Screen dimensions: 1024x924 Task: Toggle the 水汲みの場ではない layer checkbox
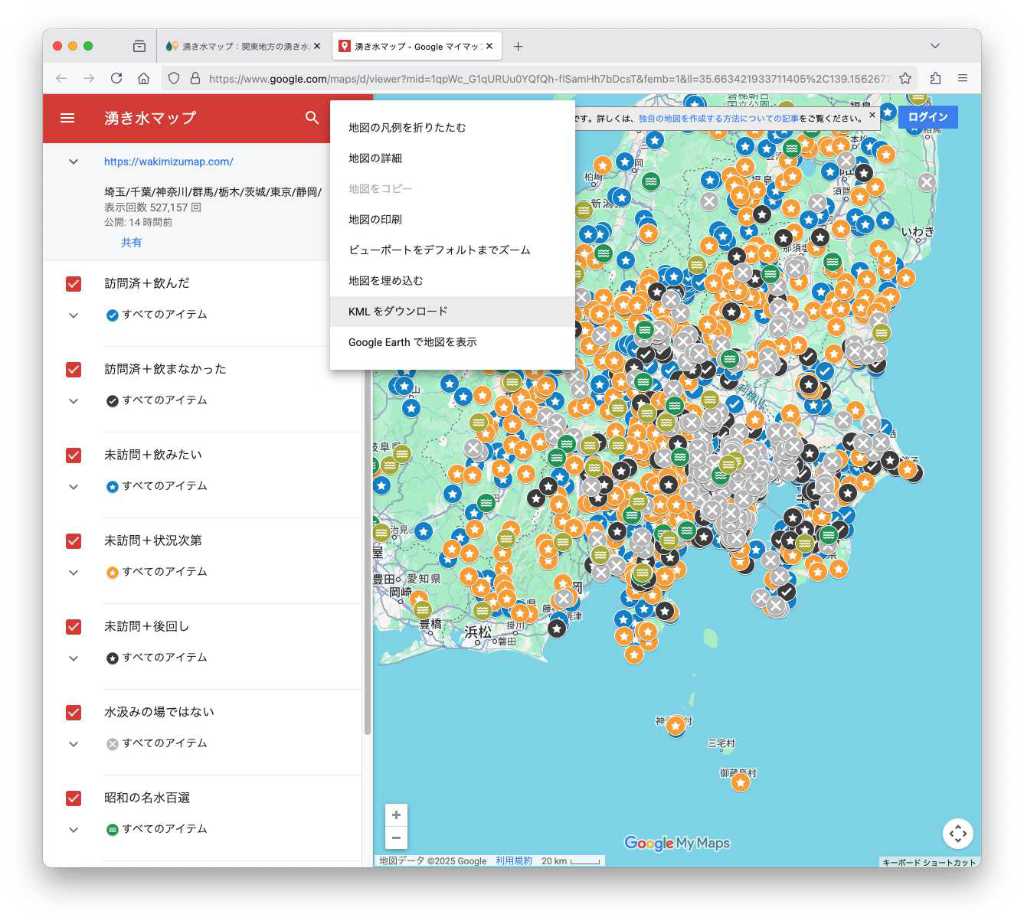coord(74,712)
